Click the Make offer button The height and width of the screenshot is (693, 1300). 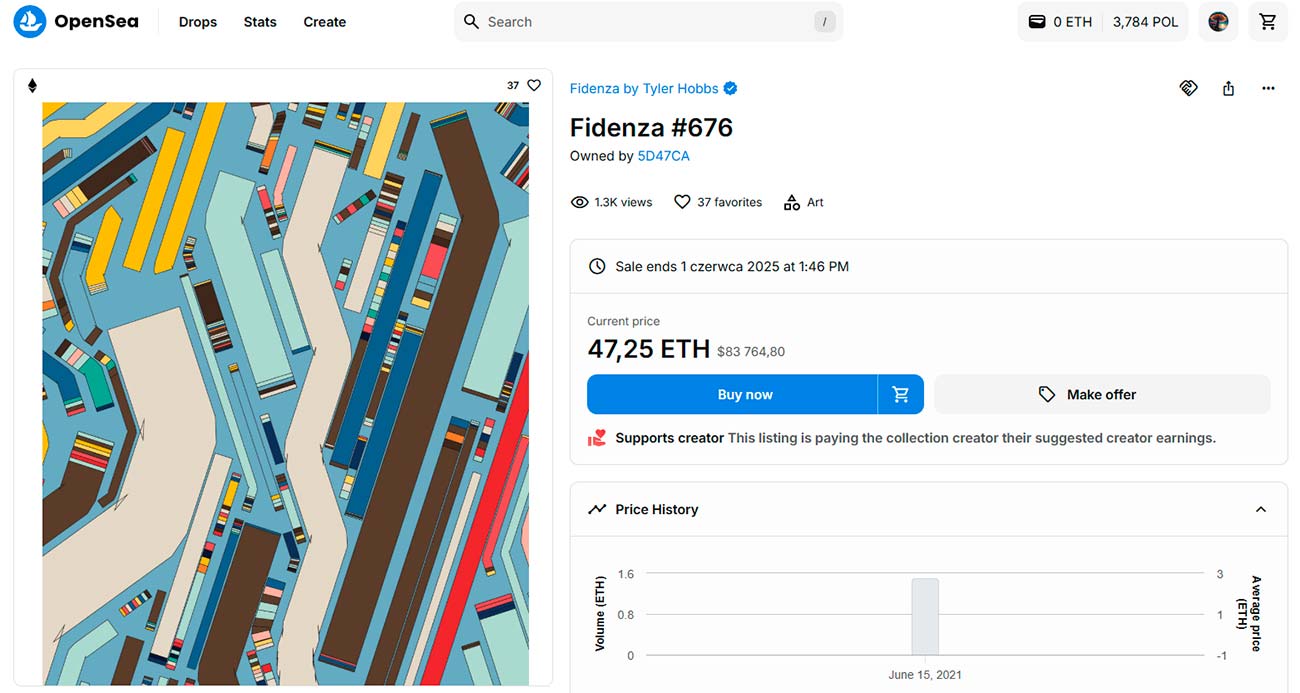1102,394
